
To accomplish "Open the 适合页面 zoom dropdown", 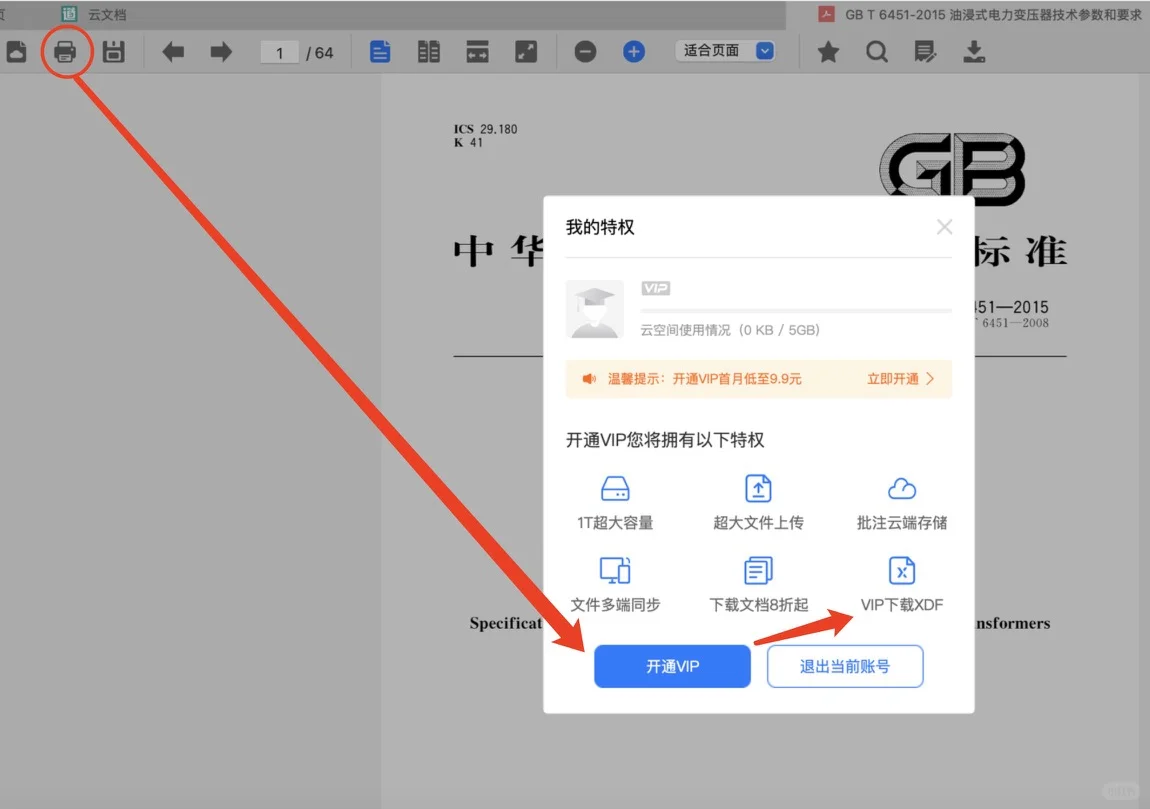I will click(x=725, y=51).
